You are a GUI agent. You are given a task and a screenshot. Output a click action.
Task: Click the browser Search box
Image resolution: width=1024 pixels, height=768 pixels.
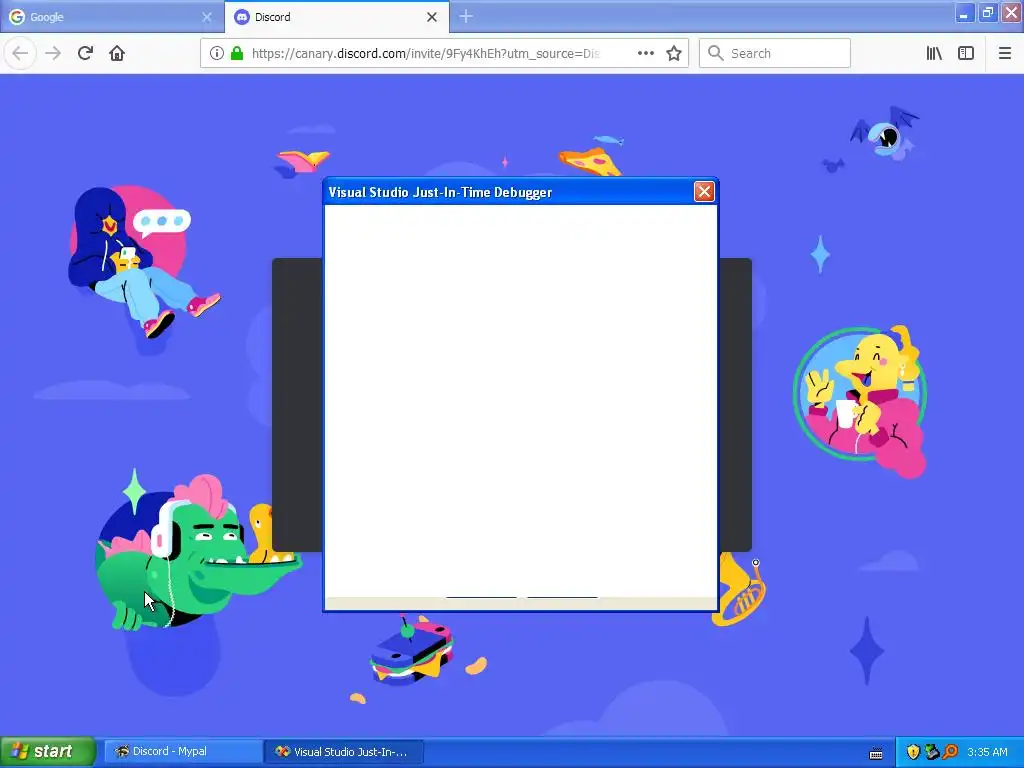point(775,54)
